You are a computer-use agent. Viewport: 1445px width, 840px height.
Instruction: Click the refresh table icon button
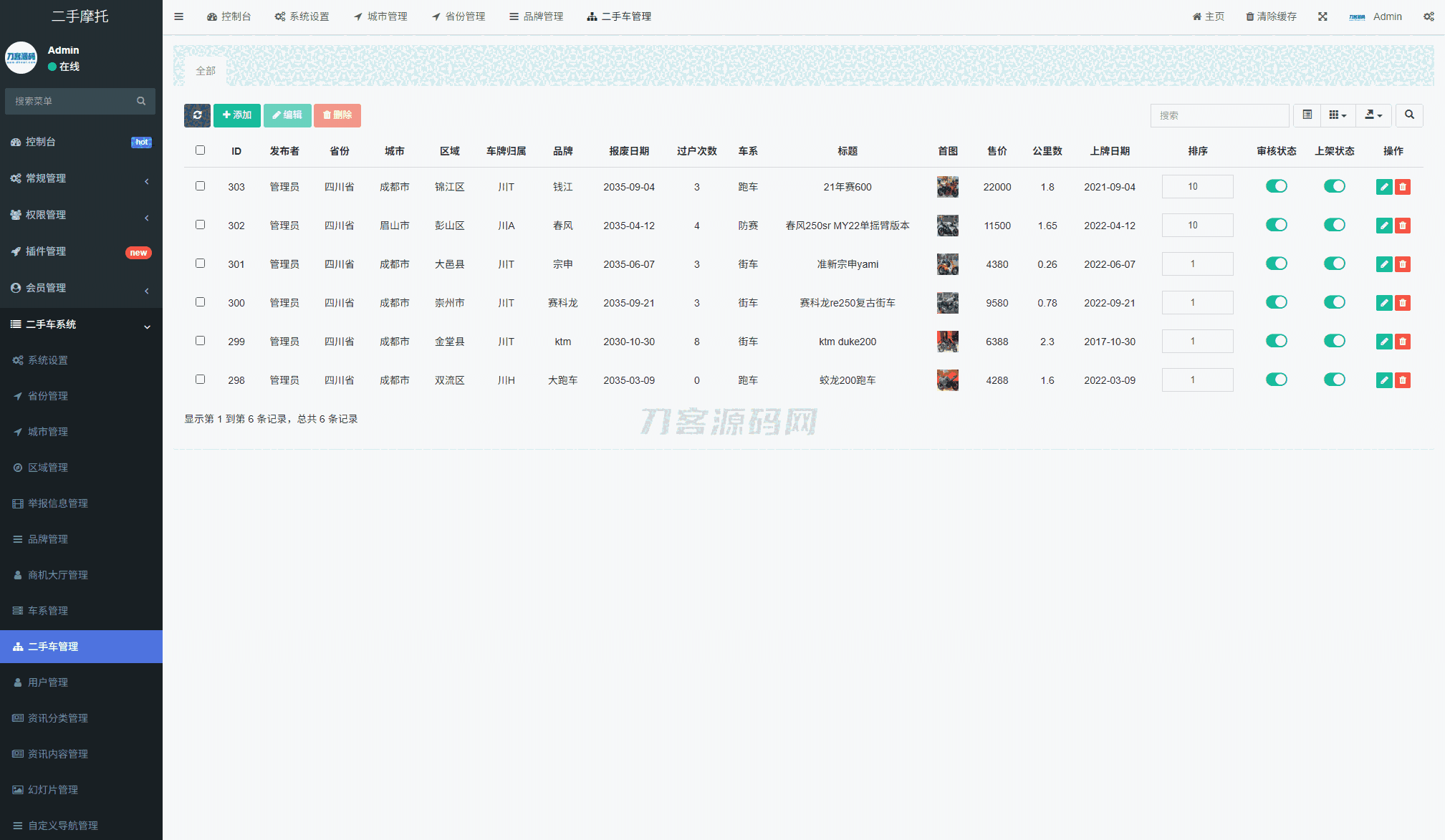pos(197,115)
